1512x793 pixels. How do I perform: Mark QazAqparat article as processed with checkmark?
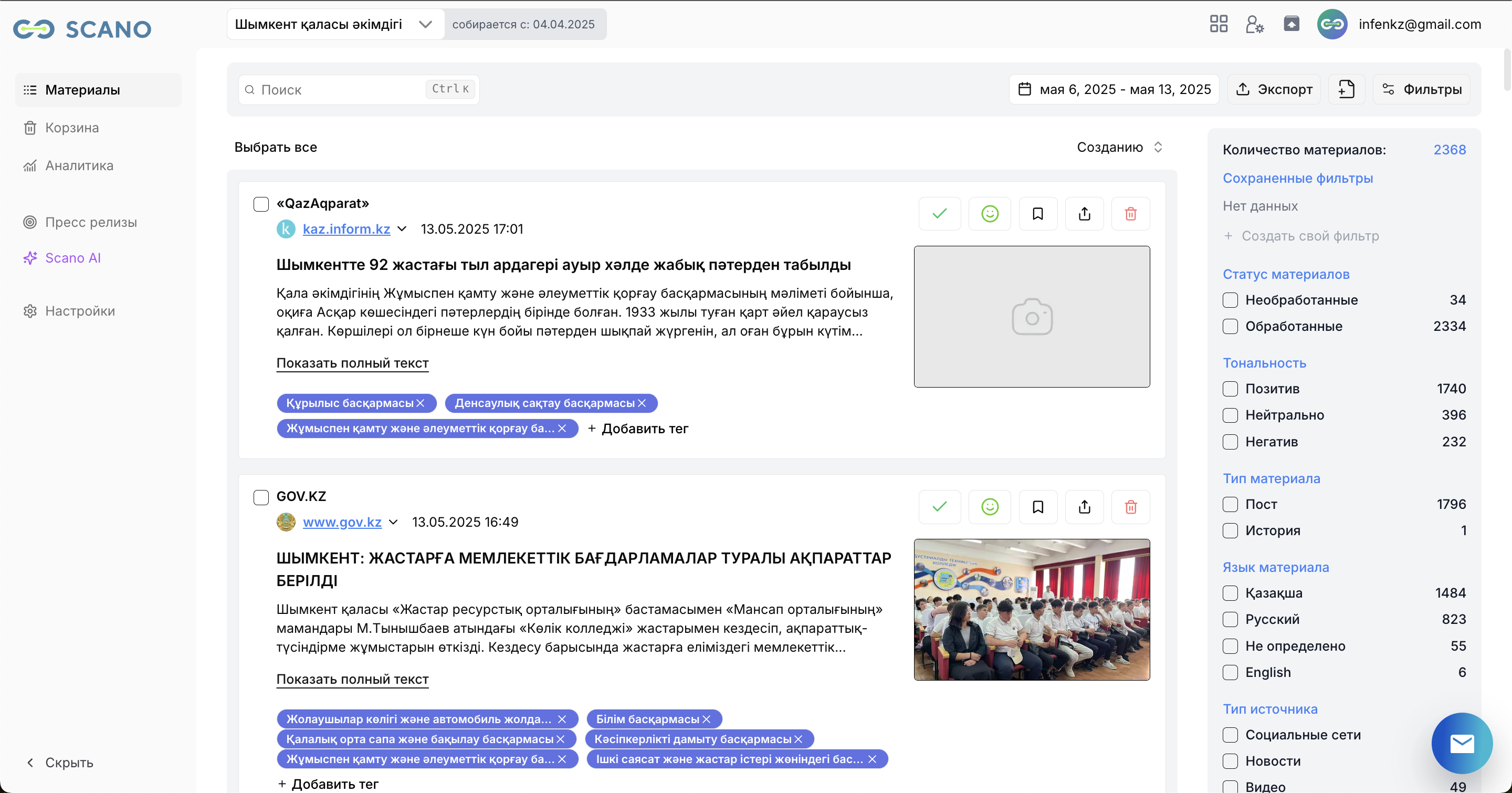coord(939,214)
